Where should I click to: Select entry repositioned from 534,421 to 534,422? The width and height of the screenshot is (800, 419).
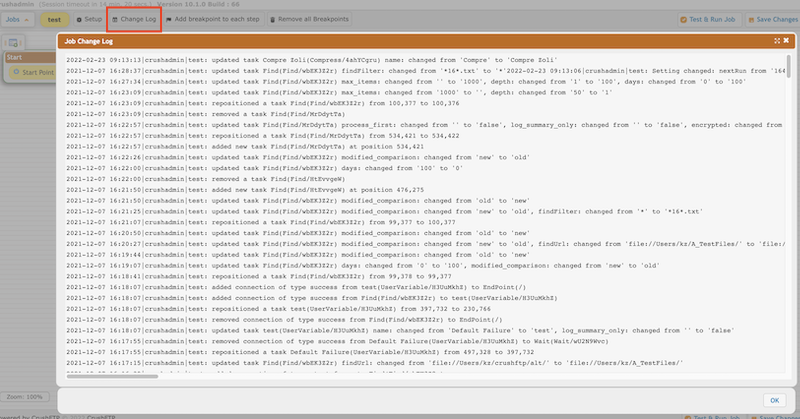pyautogui.click(x=263, y=136)
